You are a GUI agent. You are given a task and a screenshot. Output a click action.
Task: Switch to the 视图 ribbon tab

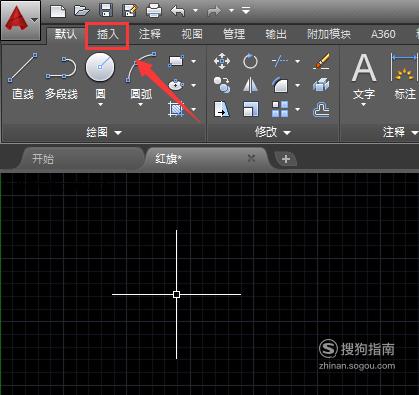click(x=192, y=34)
